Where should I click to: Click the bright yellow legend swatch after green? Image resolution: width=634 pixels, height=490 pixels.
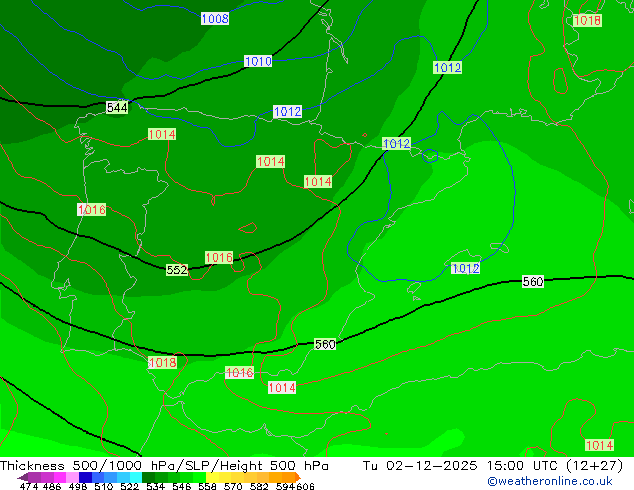pyautogui.click(x=212, y=477)
